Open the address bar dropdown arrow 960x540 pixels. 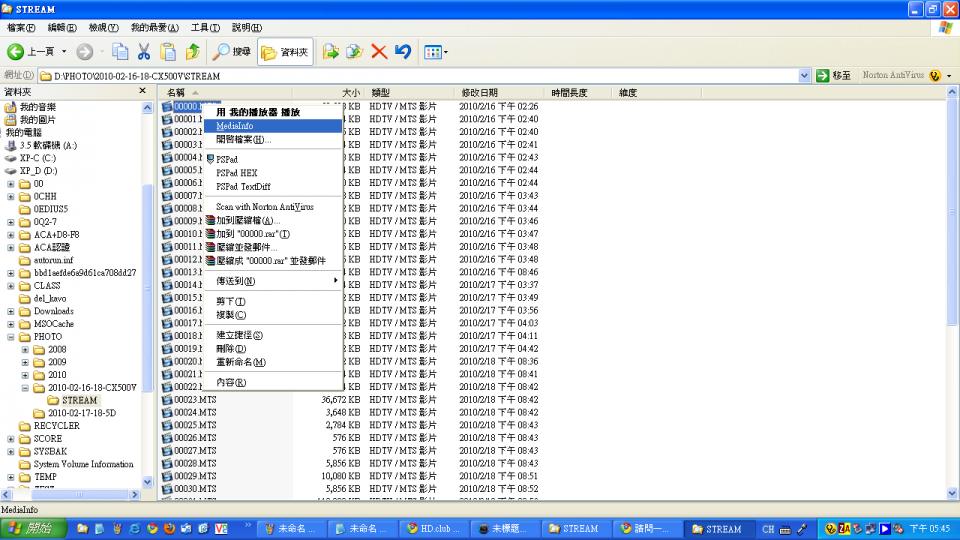pos(804,76)
